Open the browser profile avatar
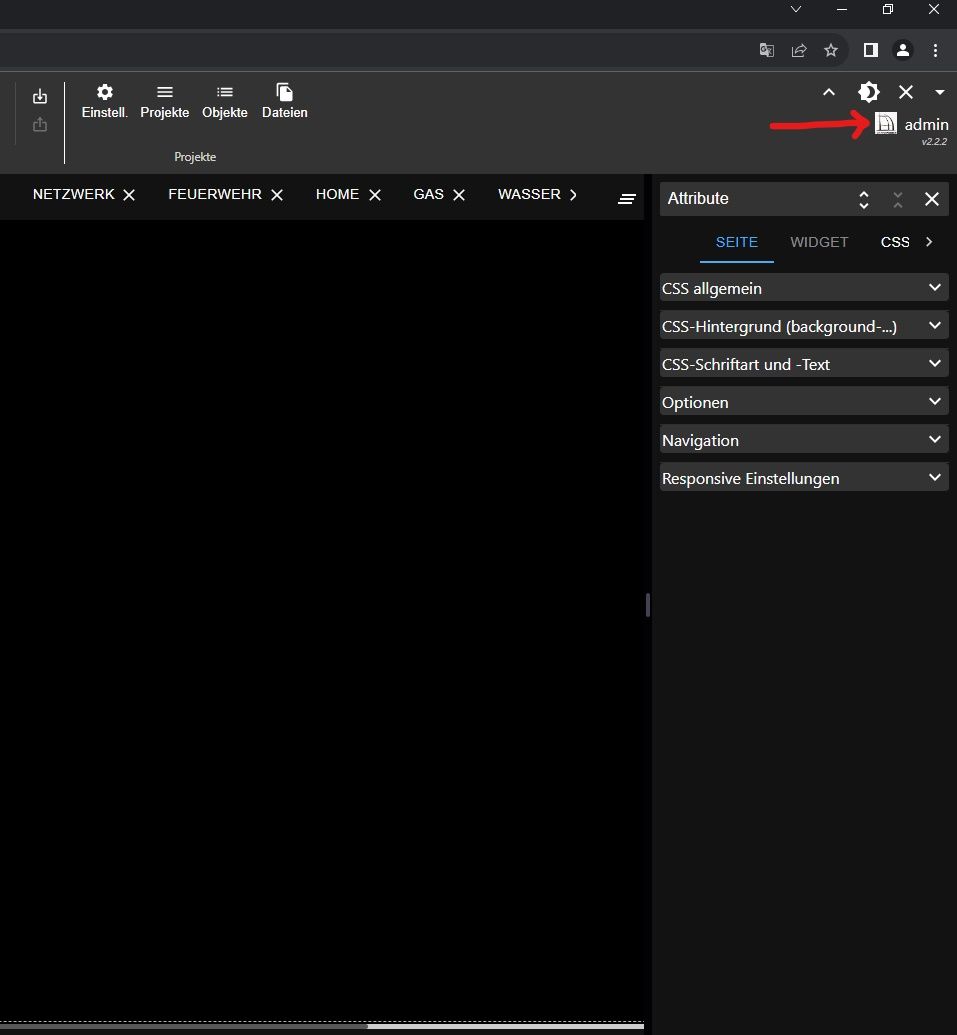This screenshot has width=957, height=1035. (902, 50)
